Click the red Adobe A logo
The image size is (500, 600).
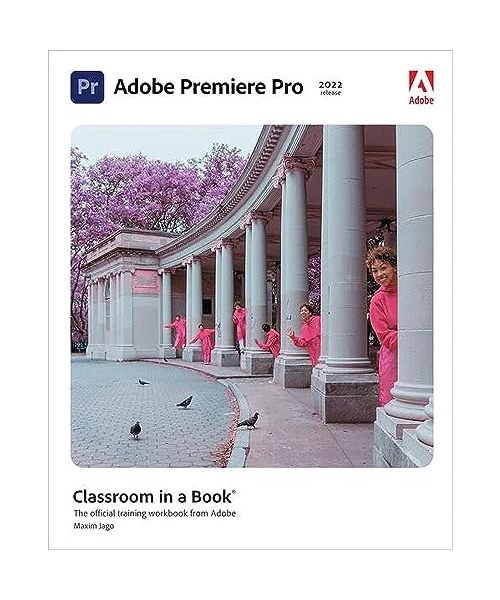pos(421,81)
